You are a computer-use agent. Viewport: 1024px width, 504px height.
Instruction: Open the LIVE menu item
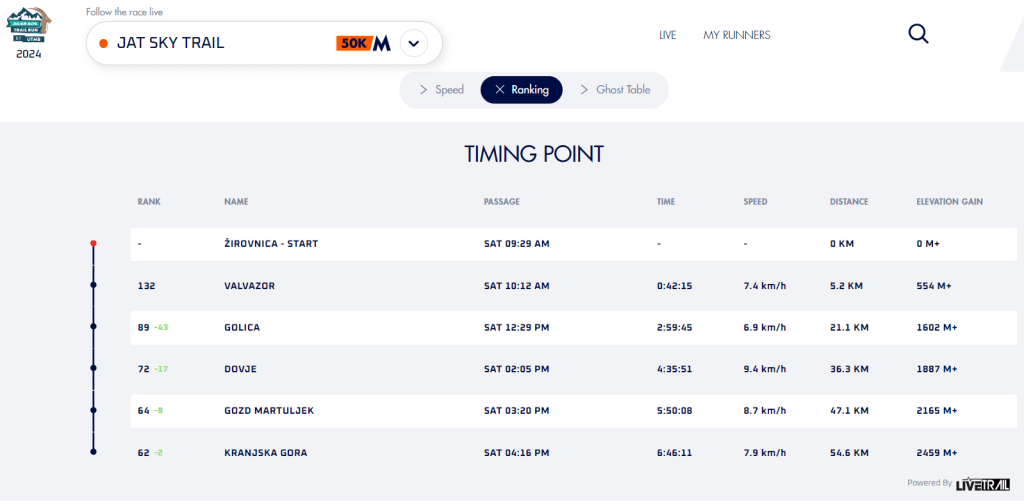tap(668, 35)
